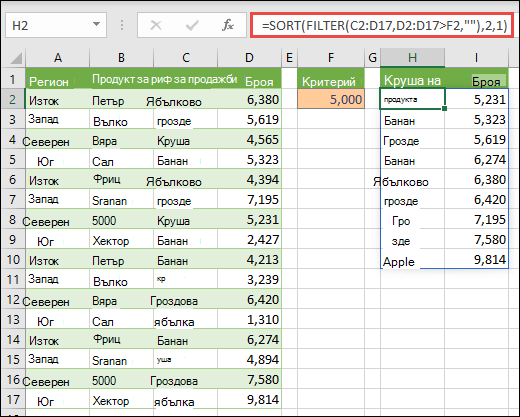Click the 'Круша на' header cell
This screenshot has width=520, height=417.
pos(412,79)
